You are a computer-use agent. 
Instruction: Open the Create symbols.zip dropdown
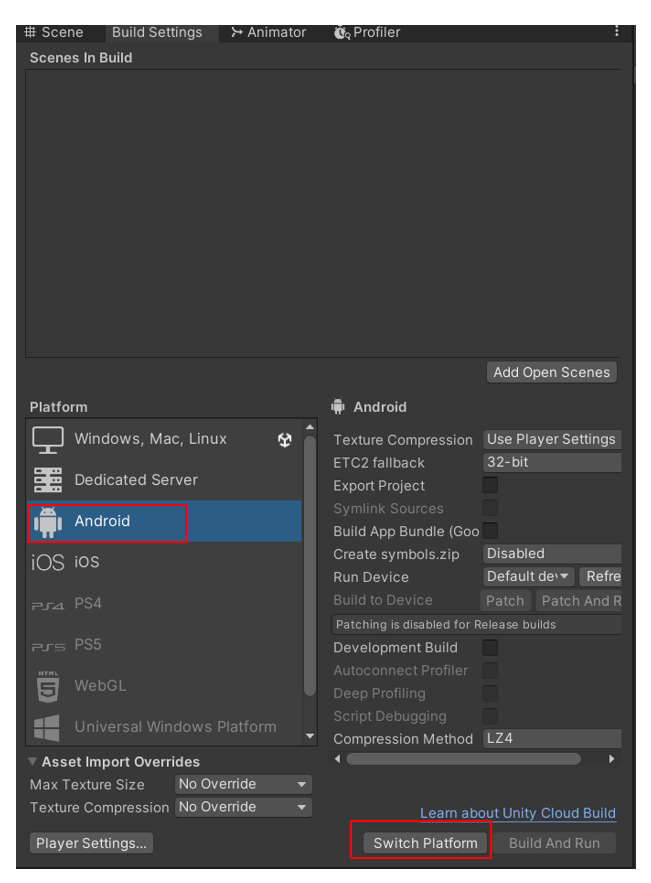coord(552,554)
